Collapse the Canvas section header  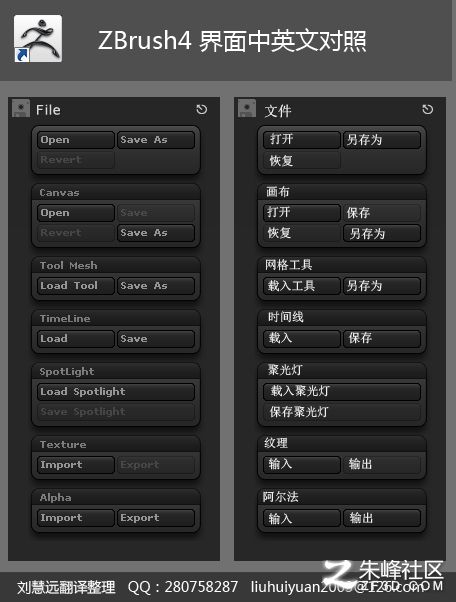coord(116,192)
